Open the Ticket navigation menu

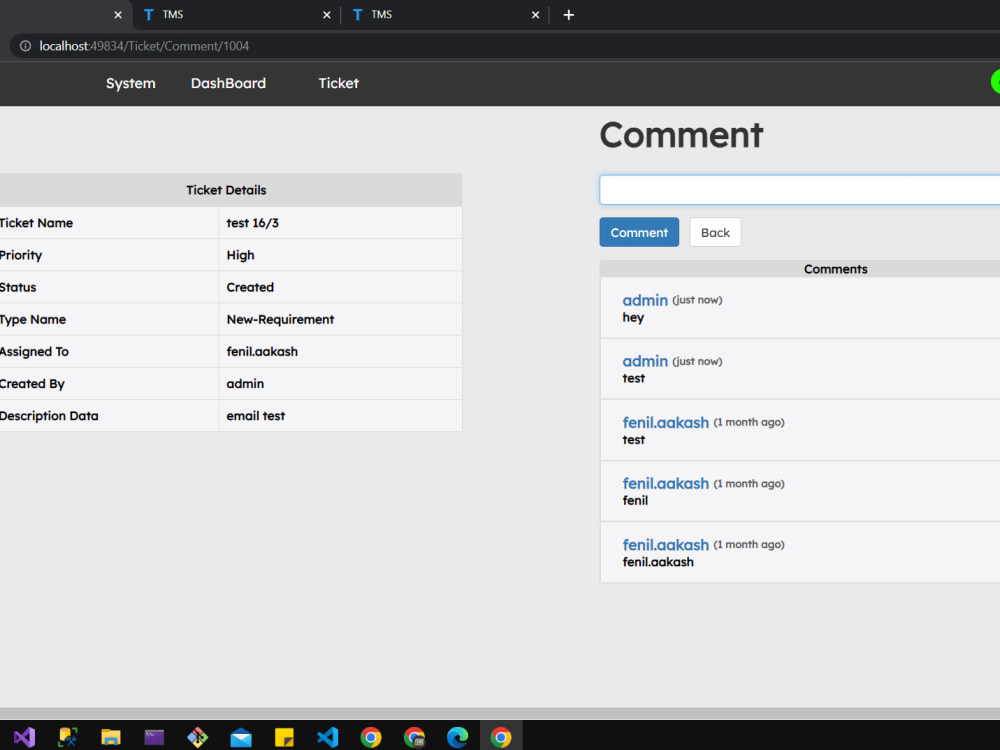click(338, 84)
